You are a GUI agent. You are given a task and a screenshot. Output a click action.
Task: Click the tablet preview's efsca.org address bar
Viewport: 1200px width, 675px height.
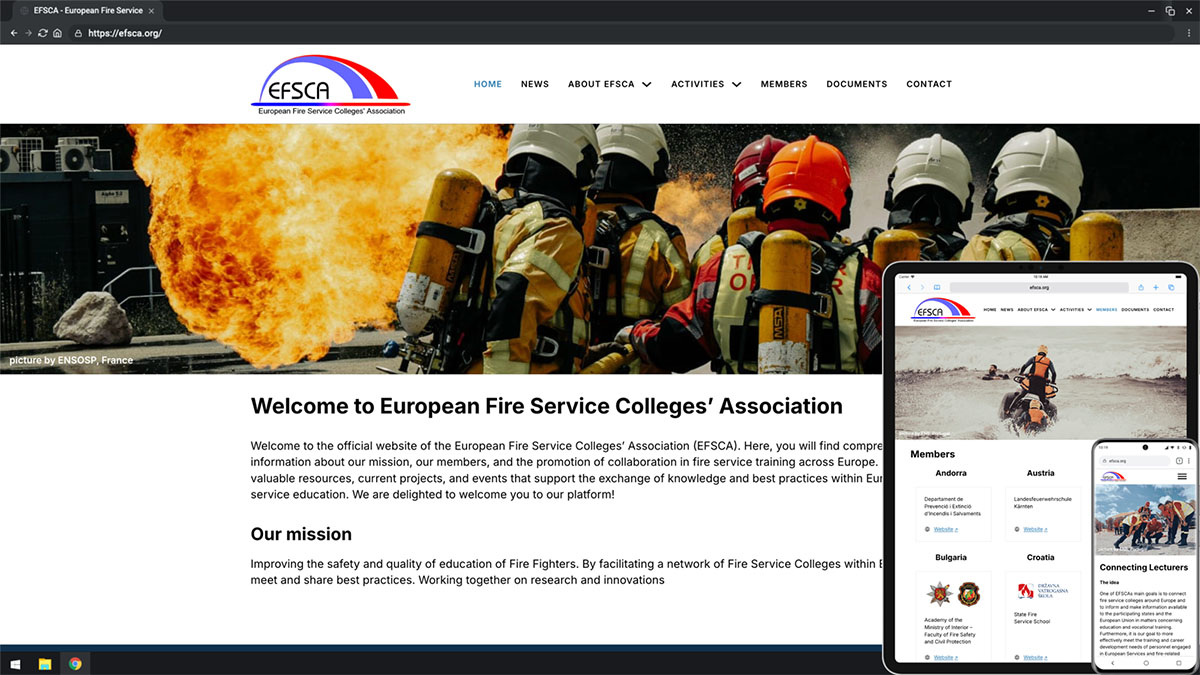(x=1039, y=288)
